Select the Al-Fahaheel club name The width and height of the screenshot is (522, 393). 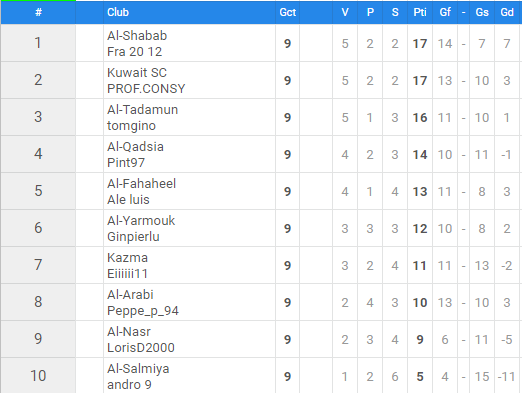(x=141, y=184)
